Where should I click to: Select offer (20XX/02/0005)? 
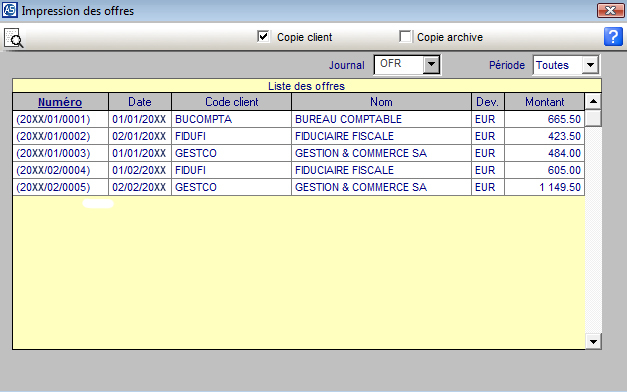pos(53,187)
